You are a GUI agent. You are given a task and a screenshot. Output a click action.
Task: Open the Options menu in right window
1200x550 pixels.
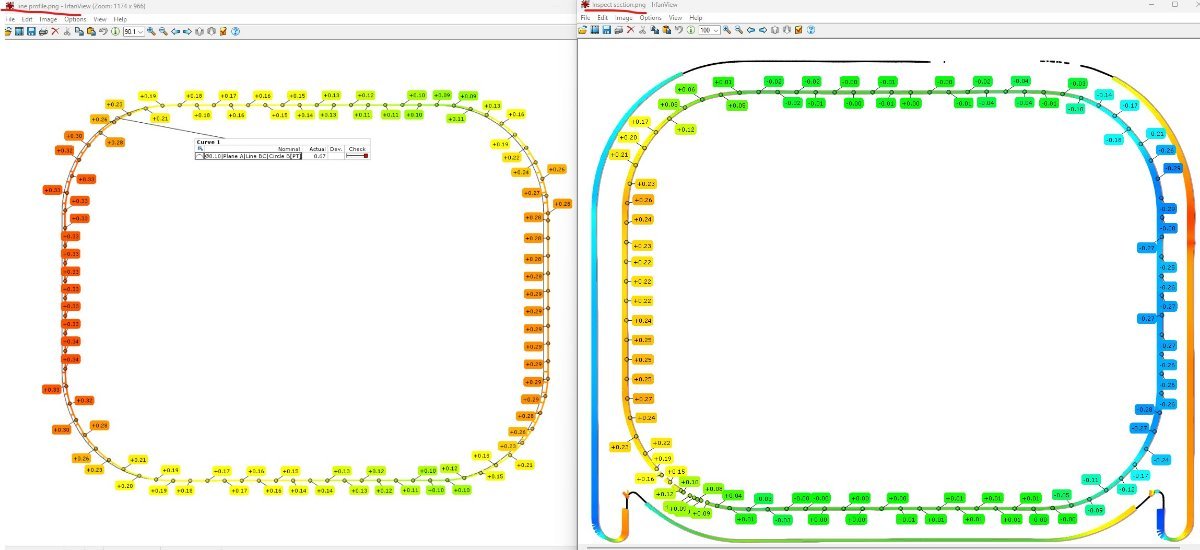[651, 18]
